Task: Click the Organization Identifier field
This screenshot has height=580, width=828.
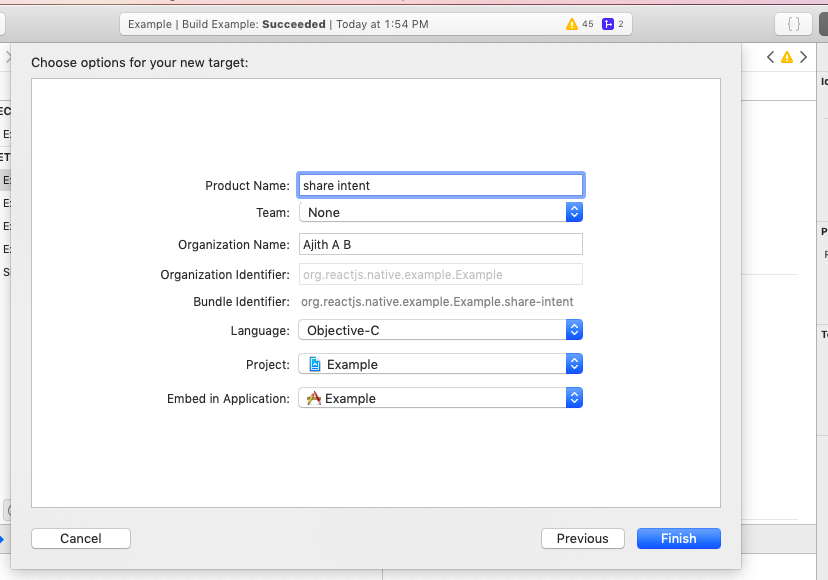Action: coord(440,274)
